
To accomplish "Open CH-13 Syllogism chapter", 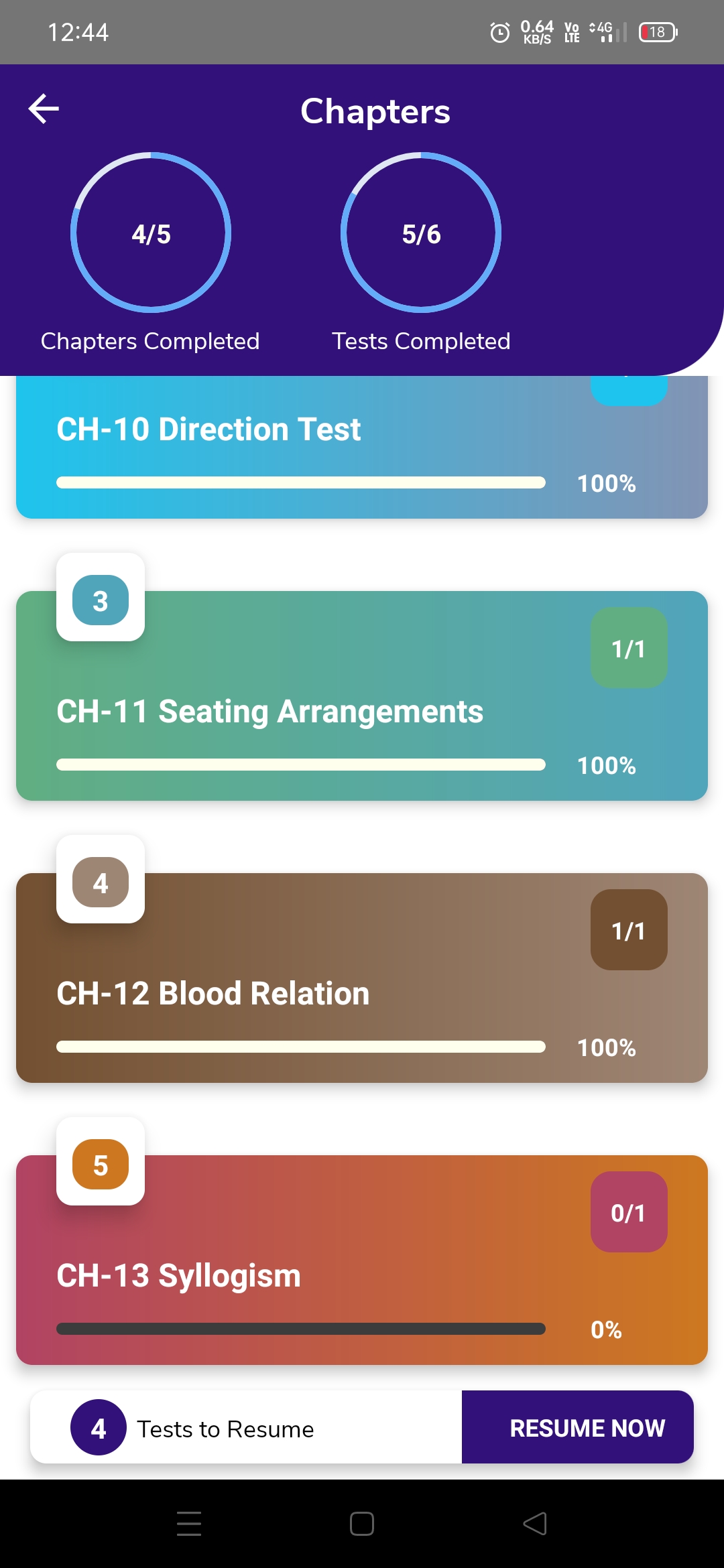I will 178,1276.
